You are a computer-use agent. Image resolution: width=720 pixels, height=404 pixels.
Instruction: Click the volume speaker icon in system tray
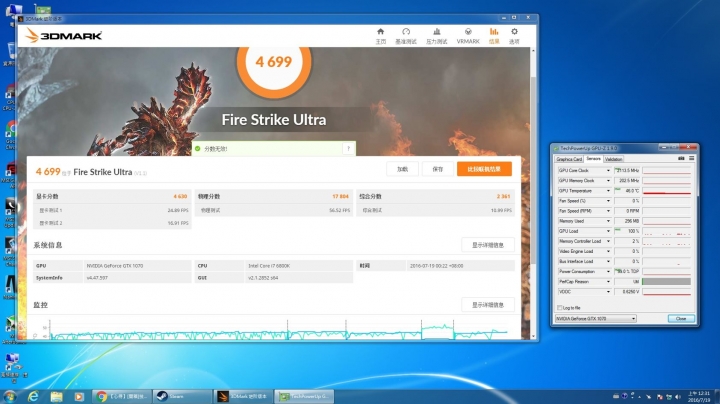[678, 397]
